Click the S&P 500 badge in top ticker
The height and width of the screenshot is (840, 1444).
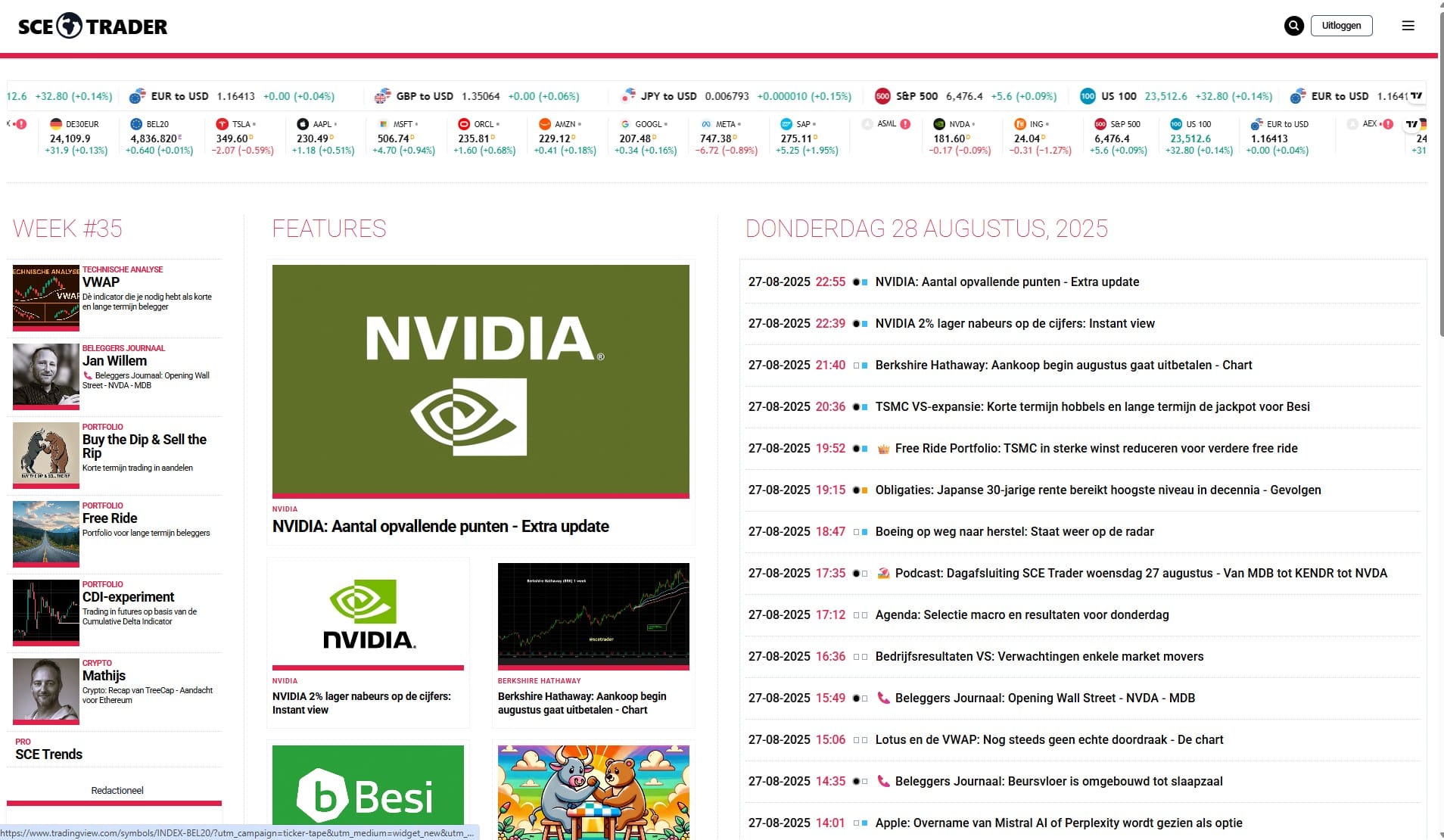tap(882, 96)
